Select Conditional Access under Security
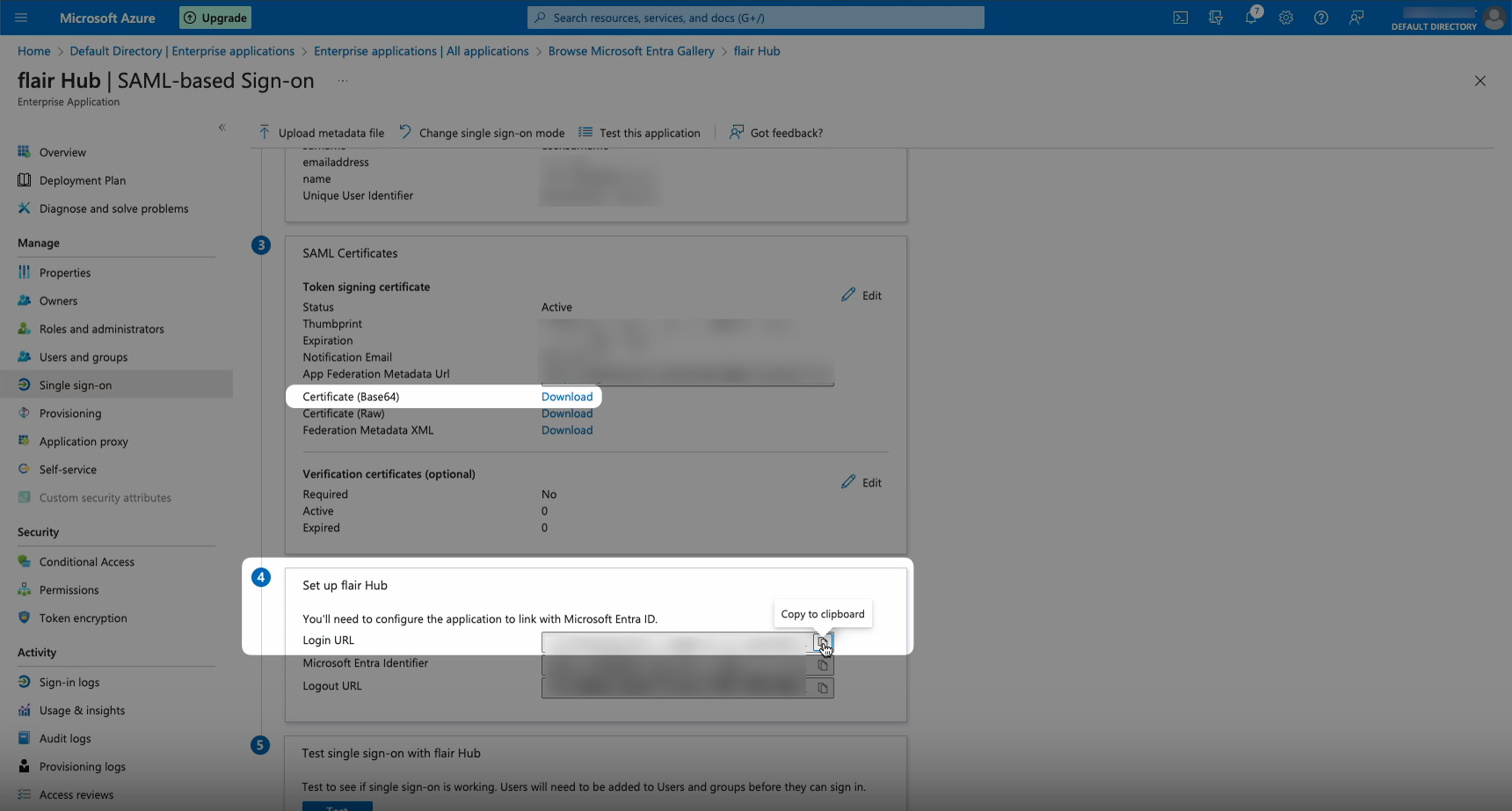1512x811 pixels. [86, 562]
